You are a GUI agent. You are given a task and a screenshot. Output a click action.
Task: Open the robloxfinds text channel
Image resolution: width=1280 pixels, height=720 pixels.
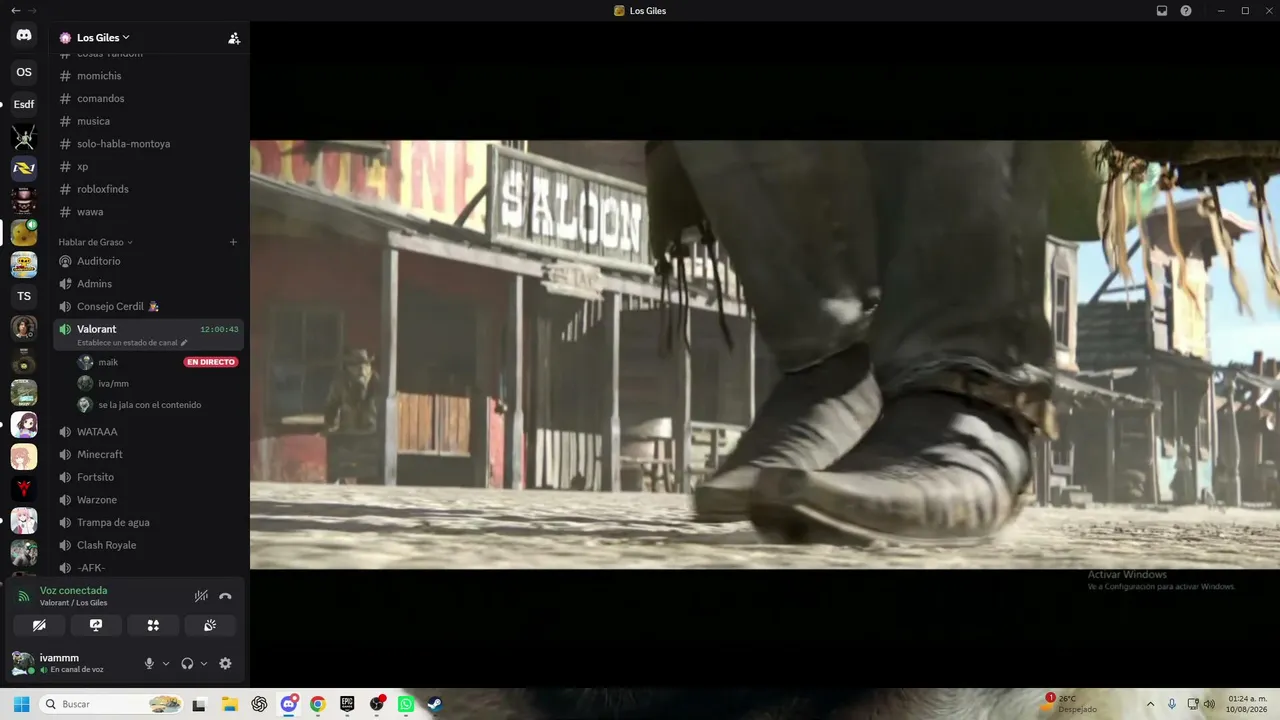point(149,189)
